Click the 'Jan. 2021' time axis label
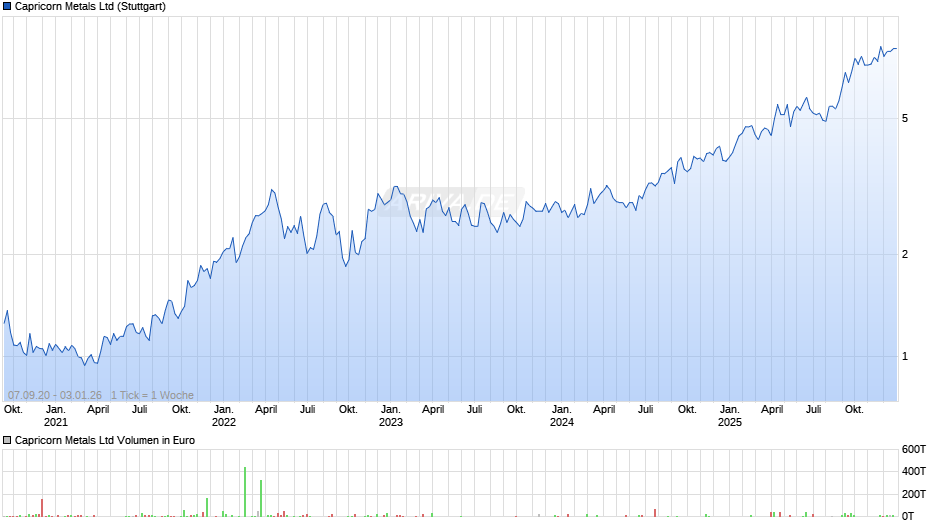Image resolution: width=940 pixels, height=526 pixels. click(x=56, y=416)
